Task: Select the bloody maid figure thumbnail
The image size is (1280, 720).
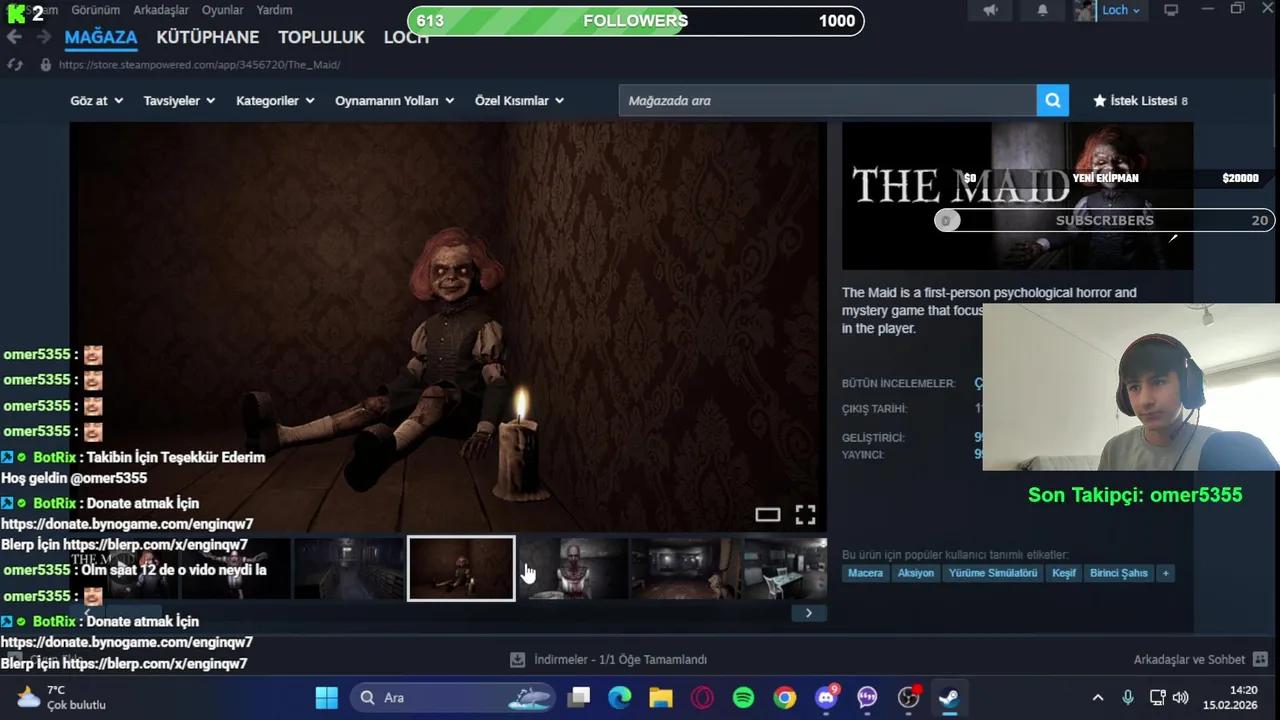Action: pos(574,568)
